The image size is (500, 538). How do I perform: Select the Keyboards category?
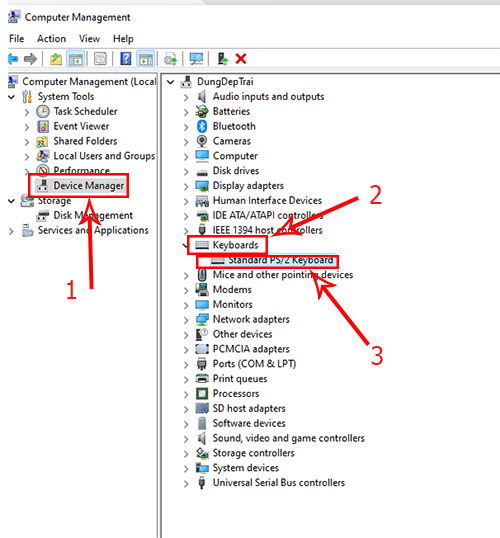click(235, 245)
